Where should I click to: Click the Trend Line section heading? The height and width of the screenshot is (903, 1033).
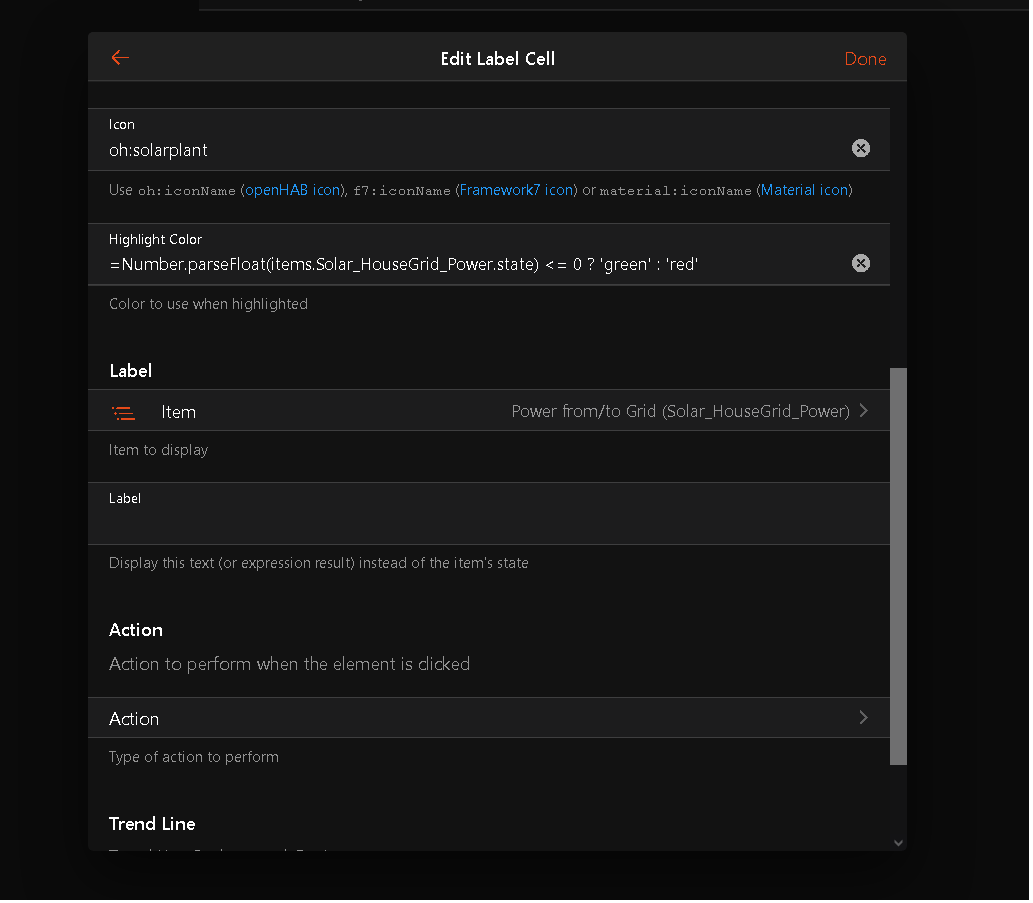tap(152, 824)
